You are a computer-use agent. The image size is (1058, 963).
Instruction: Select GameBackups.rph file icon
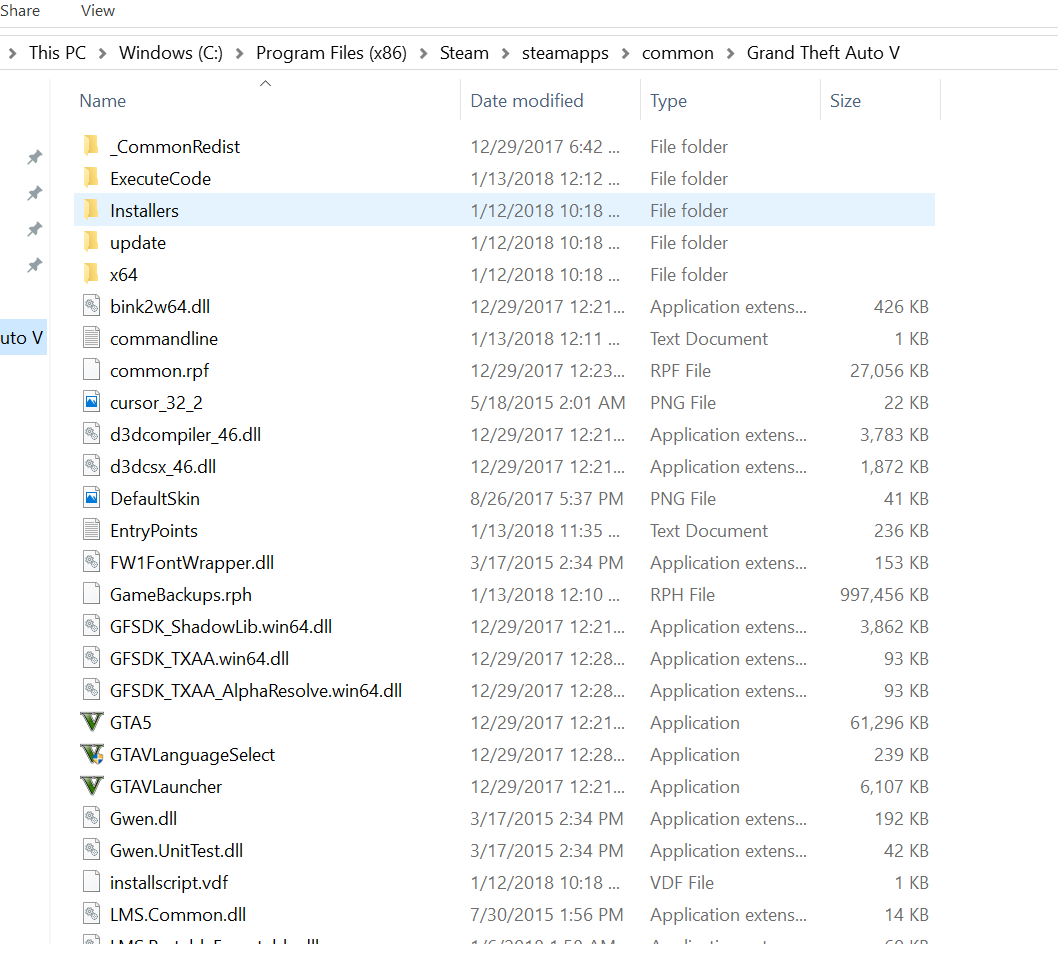(92, 595)
